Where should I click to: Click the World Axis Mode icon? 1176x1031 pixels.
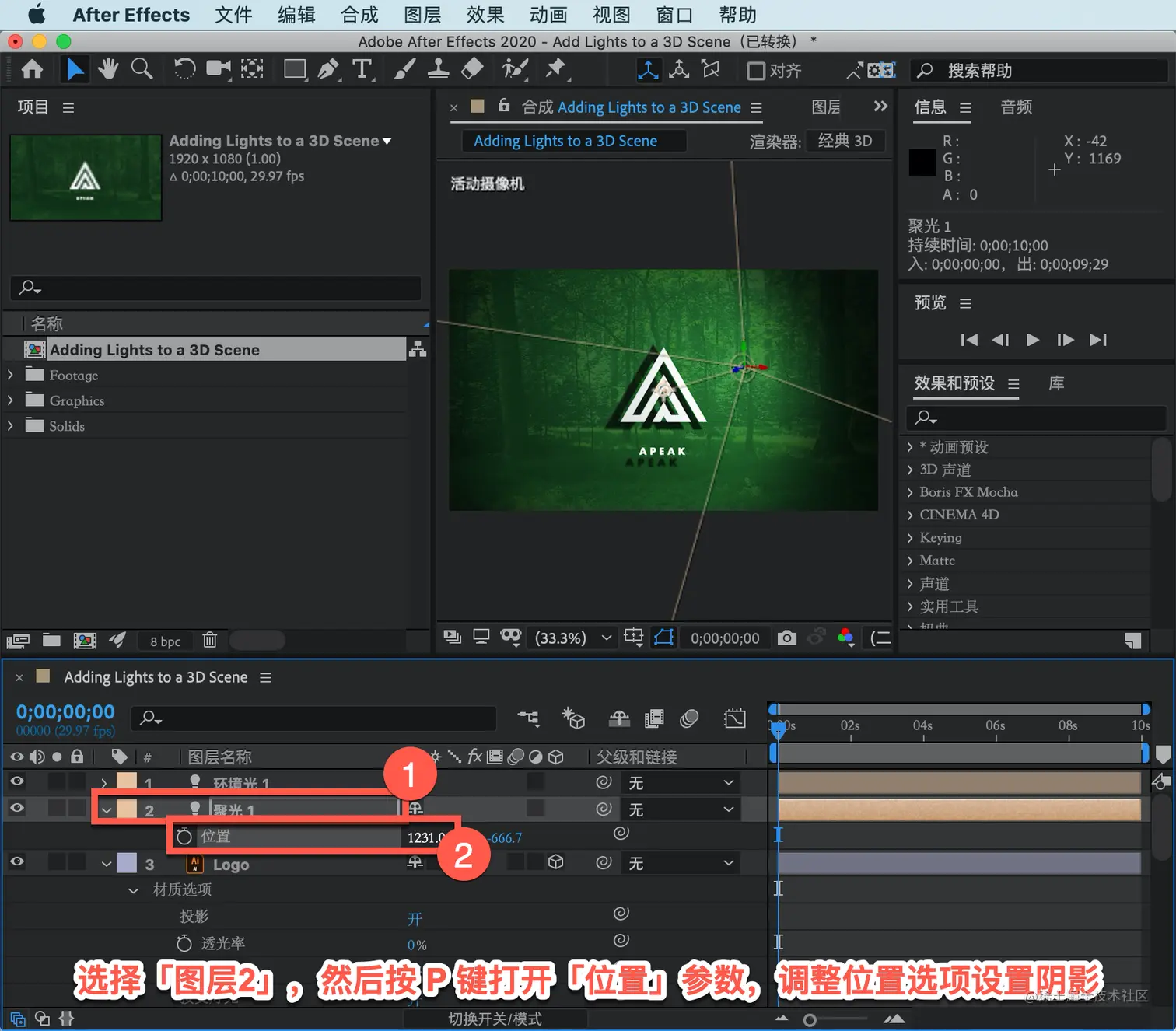tap(679, 70)
